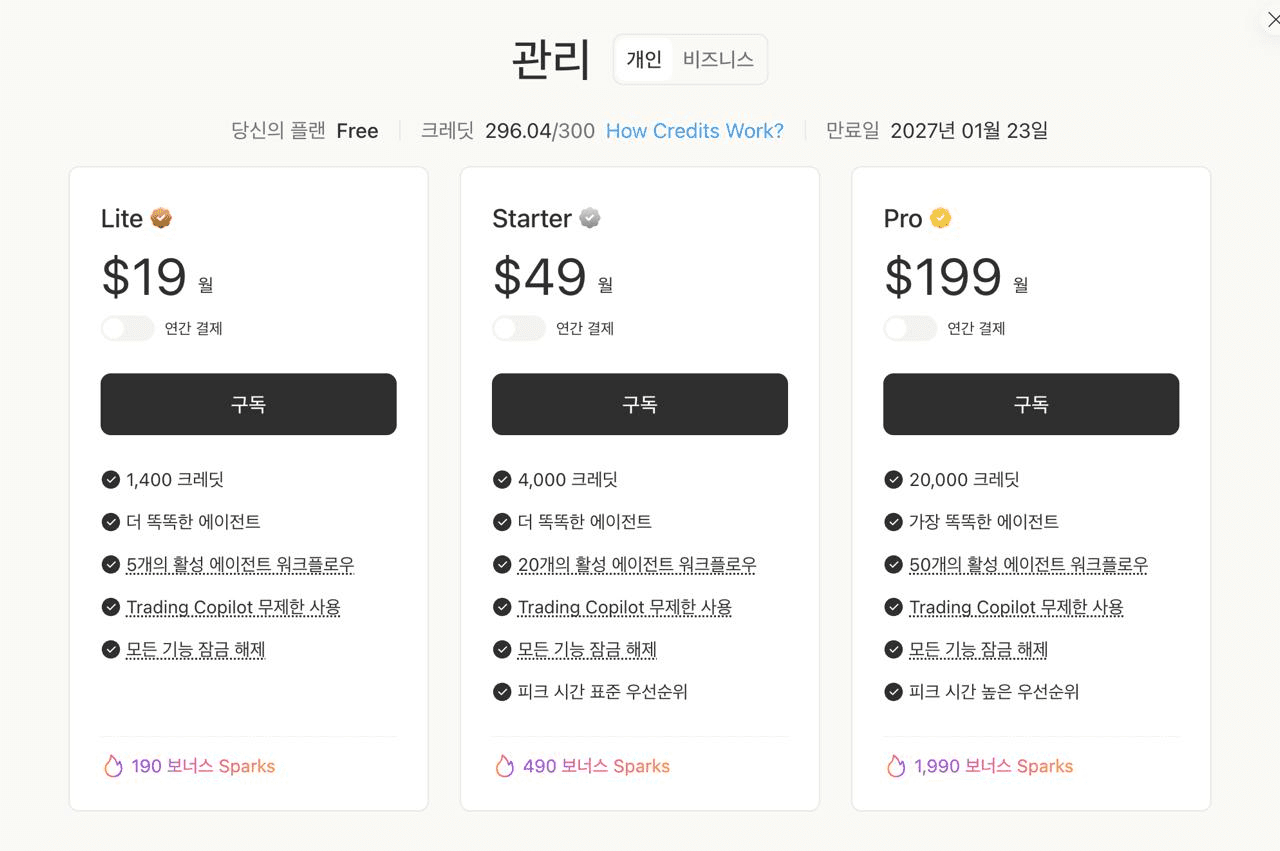Image resolution: width=1280 pixels, height=851 pixels.
Task: Select the 개인 tab
Action: pos(644,60)
